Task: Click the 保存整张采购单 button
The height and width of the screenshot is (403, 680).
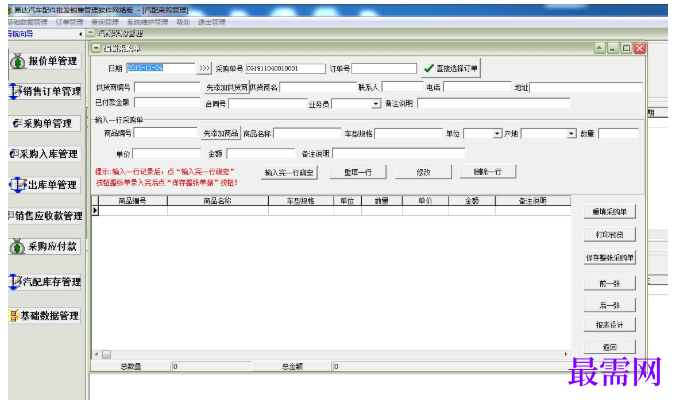Action: pyautogui.click(x=609, y=258)
